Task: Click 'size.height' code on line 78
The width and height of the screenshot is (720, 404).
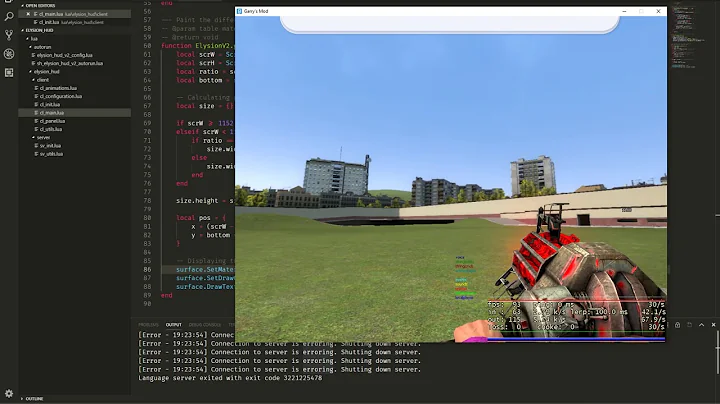Action: [197, 201]
